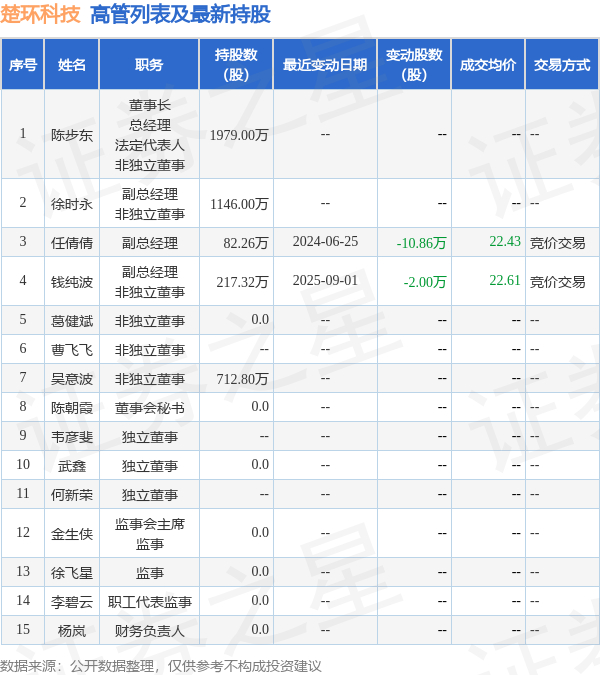This screenshot has width=600, height=675.
Task: Click the 楚环科技 company name in title
Action: pyautogui.click(x=40, y=14)
